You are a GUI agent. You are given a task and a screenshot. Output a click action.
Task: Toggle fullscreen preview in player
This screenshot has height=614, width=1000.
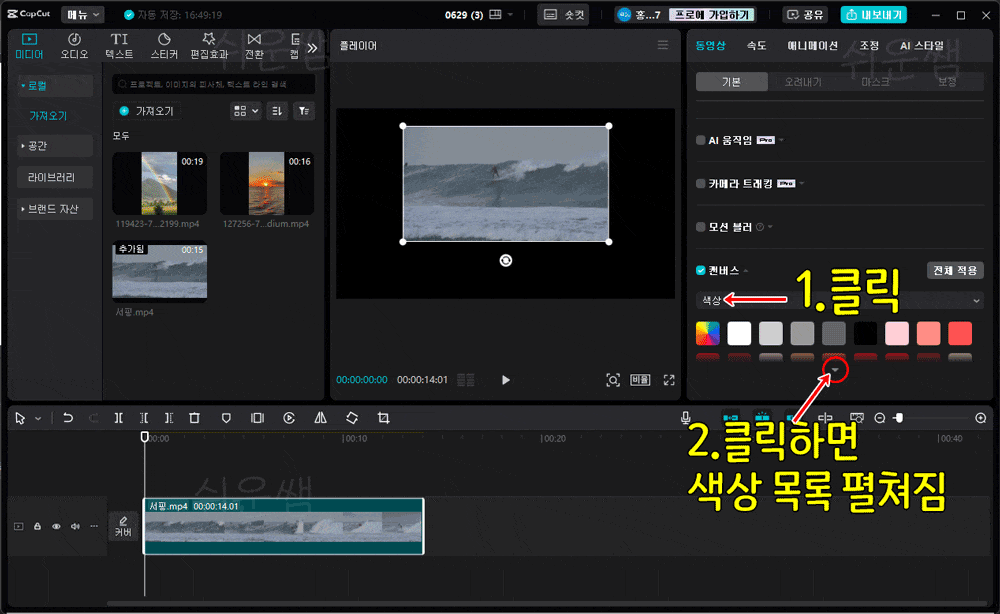pyautogui.click(x=669, y=380)
